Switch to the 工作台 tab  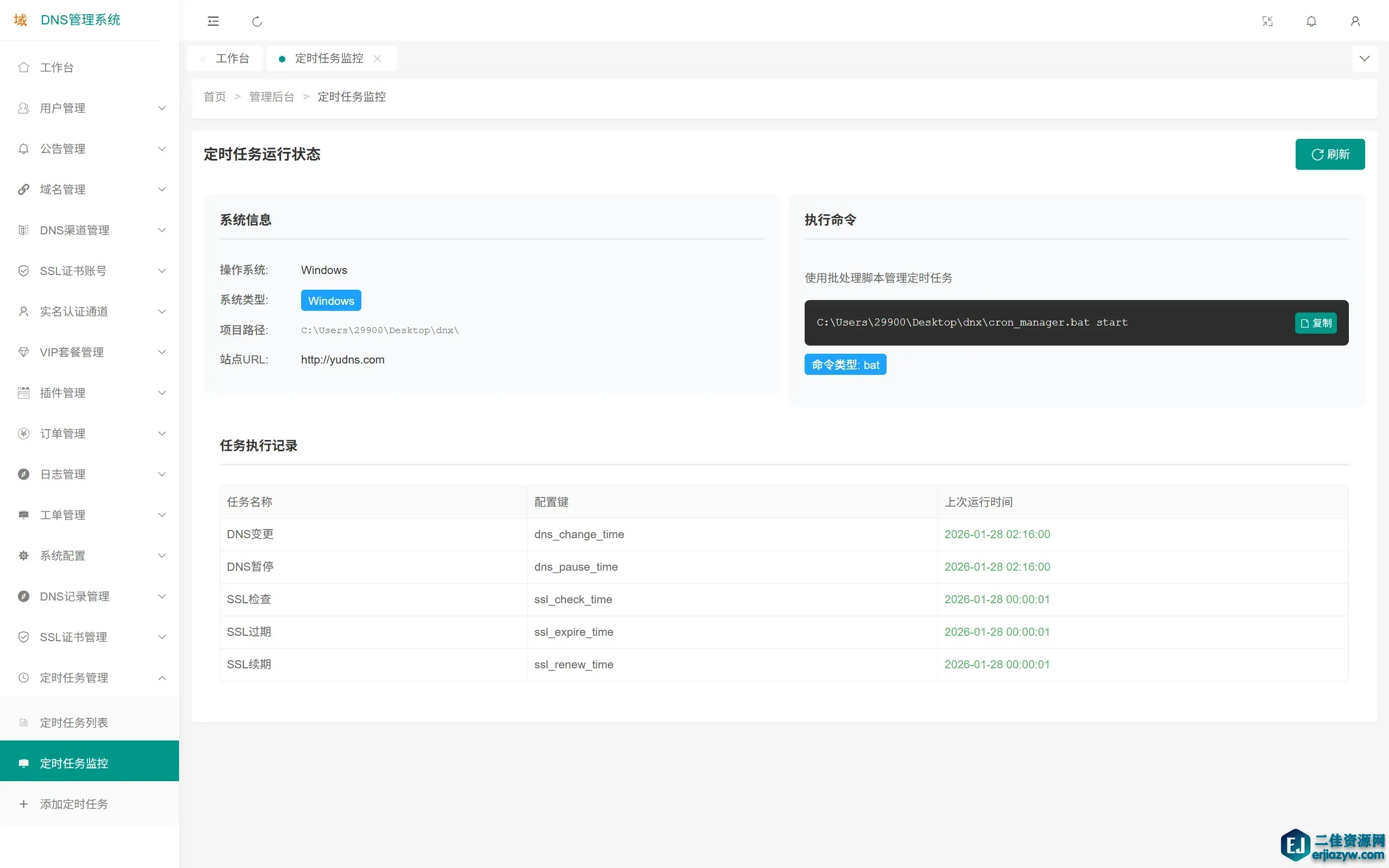[x=232, y=59]
